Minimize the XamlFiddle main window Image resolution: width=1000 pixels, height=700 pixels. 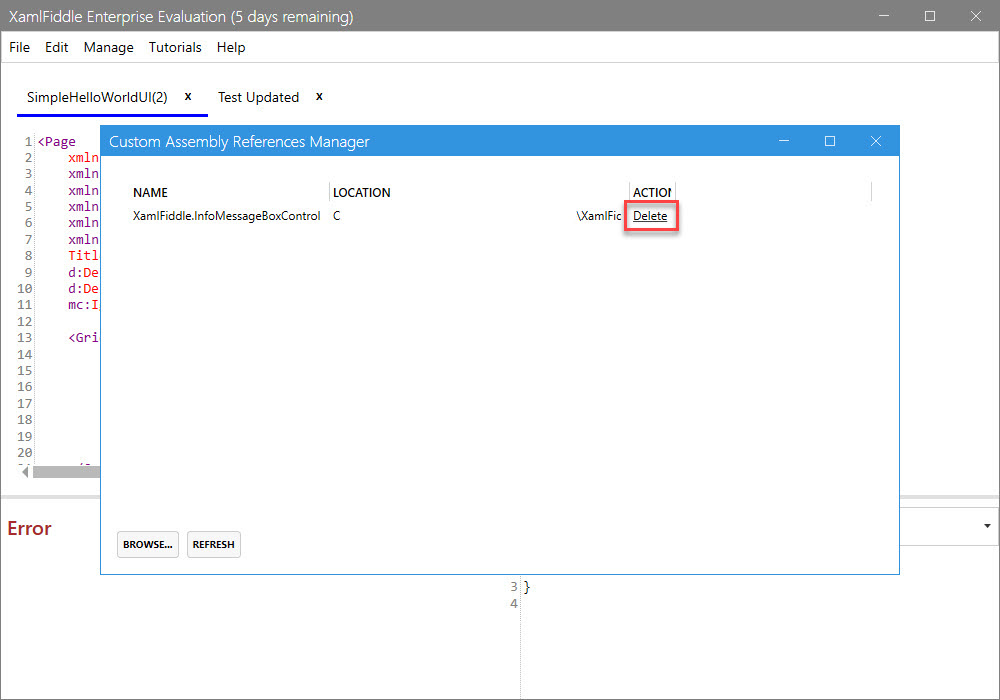[x=884, y=16]
